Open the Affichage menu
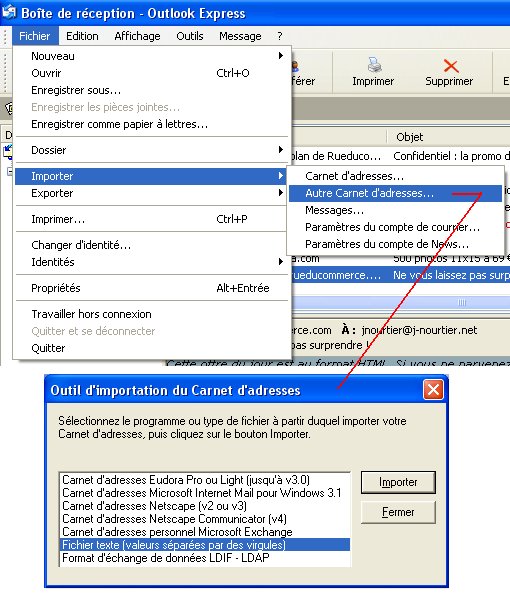This screenshot has width=510, height=595. tap(137, 36)
